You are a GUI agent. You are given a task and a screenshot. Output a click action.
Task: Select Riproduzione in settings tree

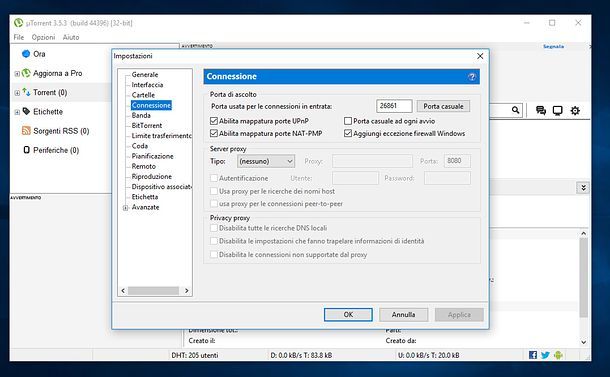click(x=151, y=176)
